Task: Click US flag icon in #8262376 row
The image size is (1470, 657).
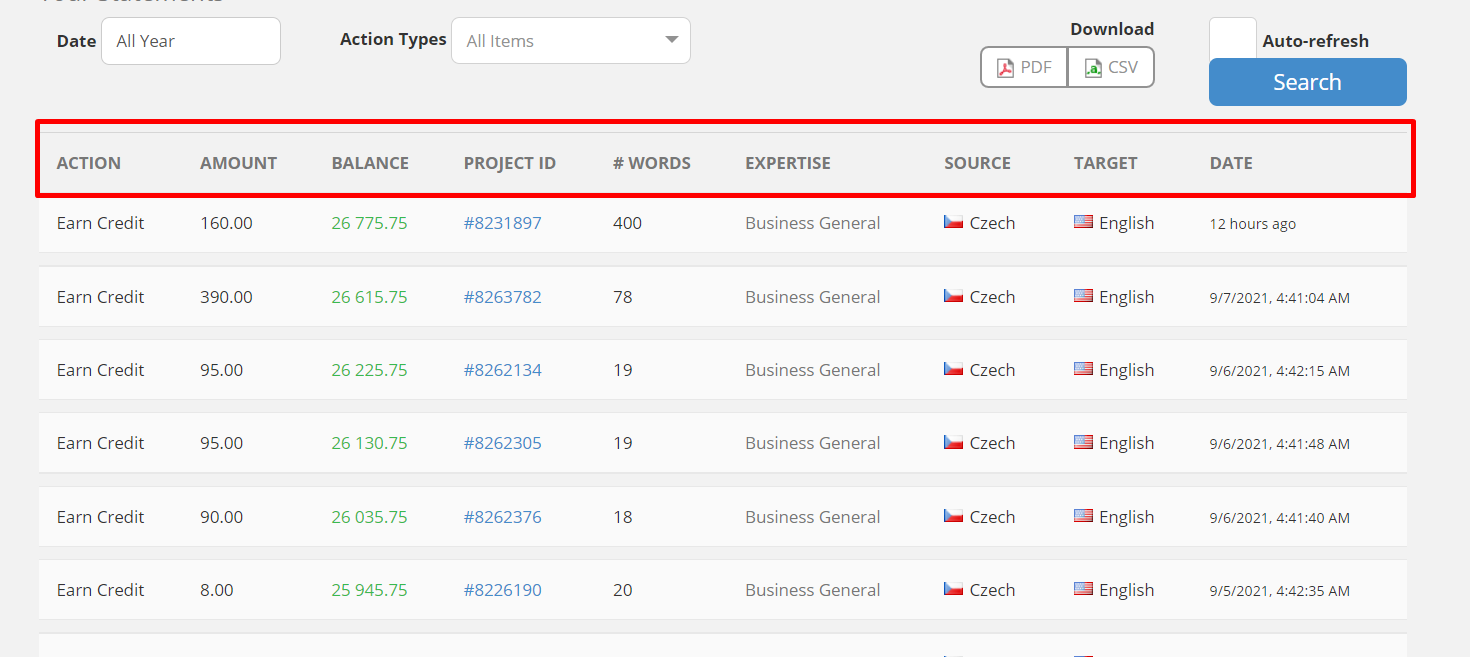Action: point(1083,516)
